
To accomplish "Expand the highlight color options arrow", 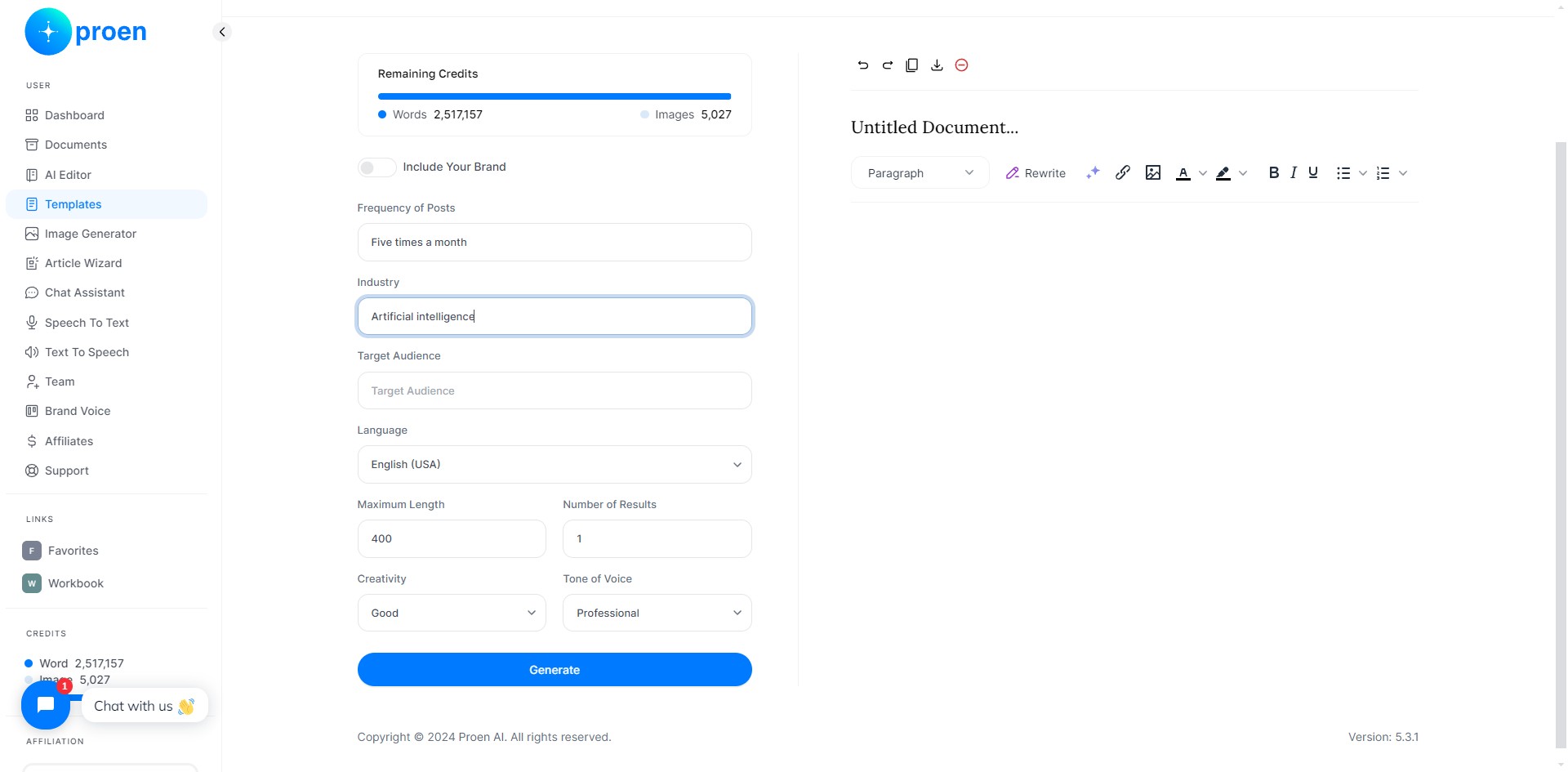I will (x=1243, y=173).
